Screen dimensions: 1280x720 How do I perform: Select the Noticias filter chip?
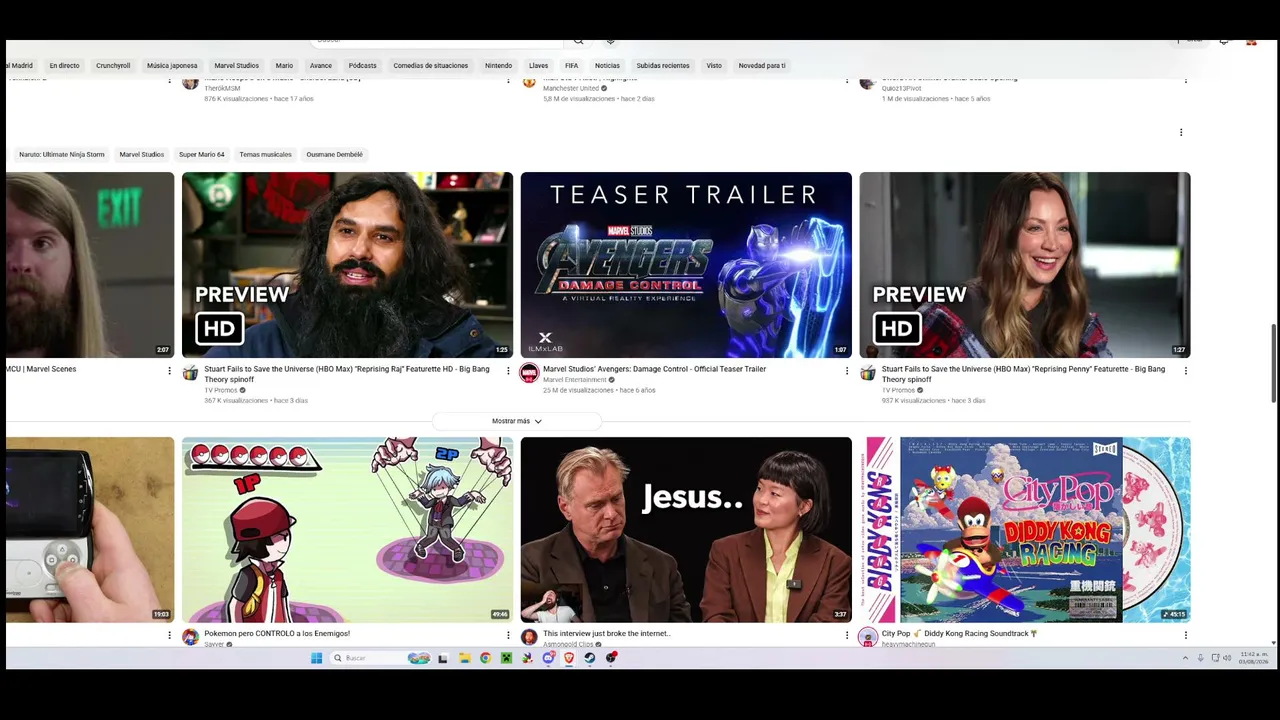click(607, 66)
